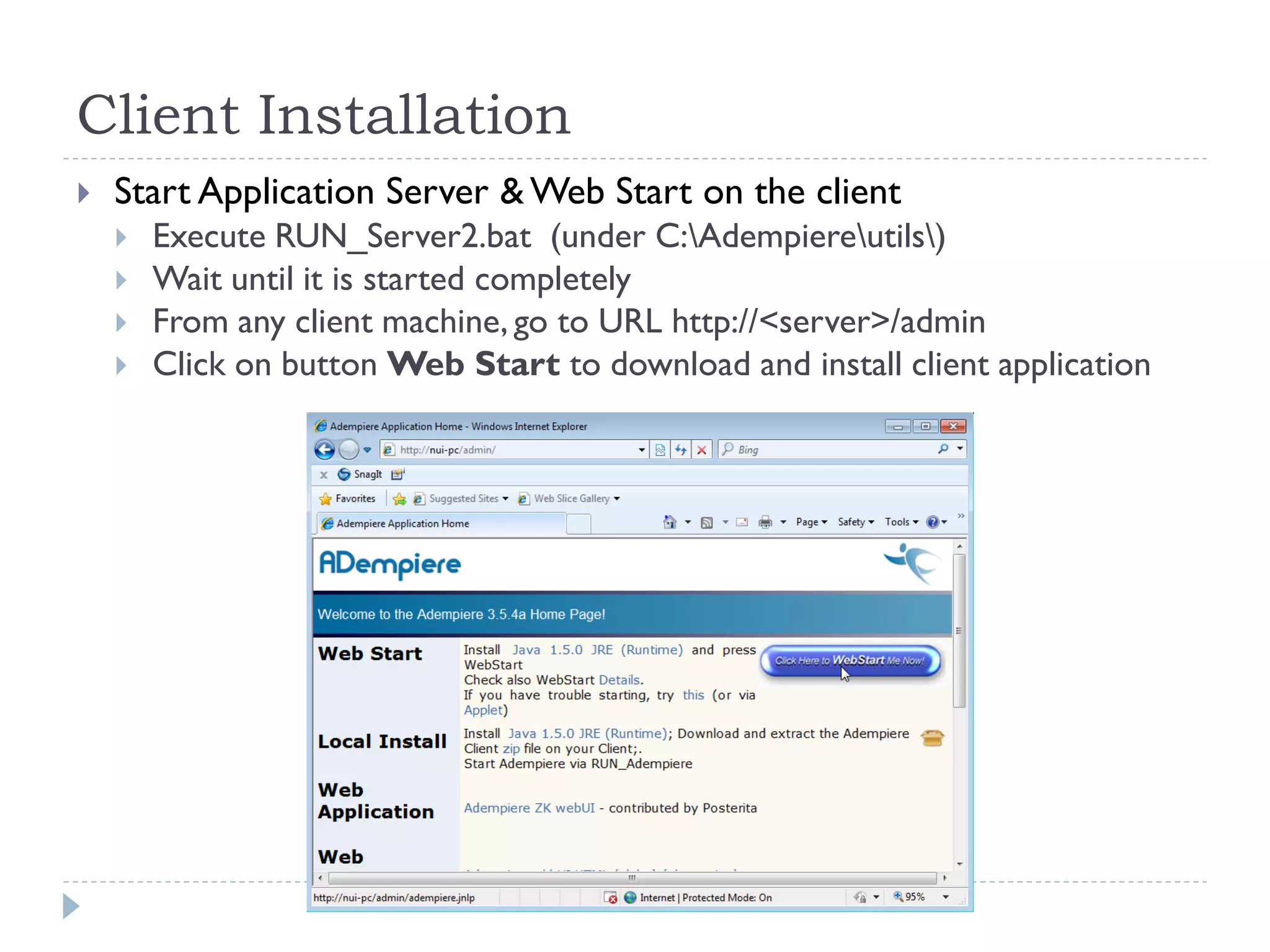Expand the Home button dropdown arrow
Screen dimensions: 1270x952
tap(688, 522)
